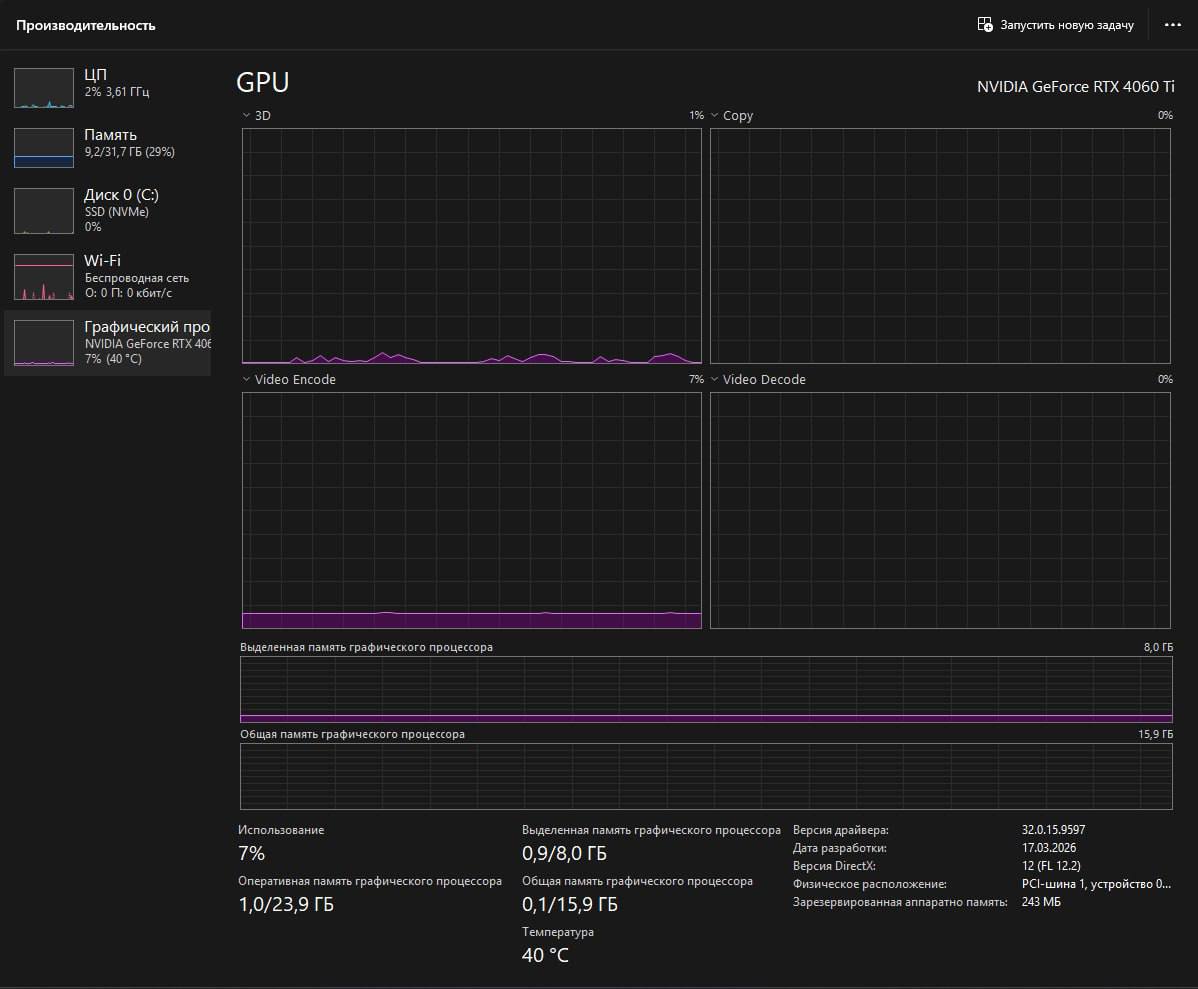Click the Video Decode usage graph
Screen dimensions: 1198x989
point(941,511)
